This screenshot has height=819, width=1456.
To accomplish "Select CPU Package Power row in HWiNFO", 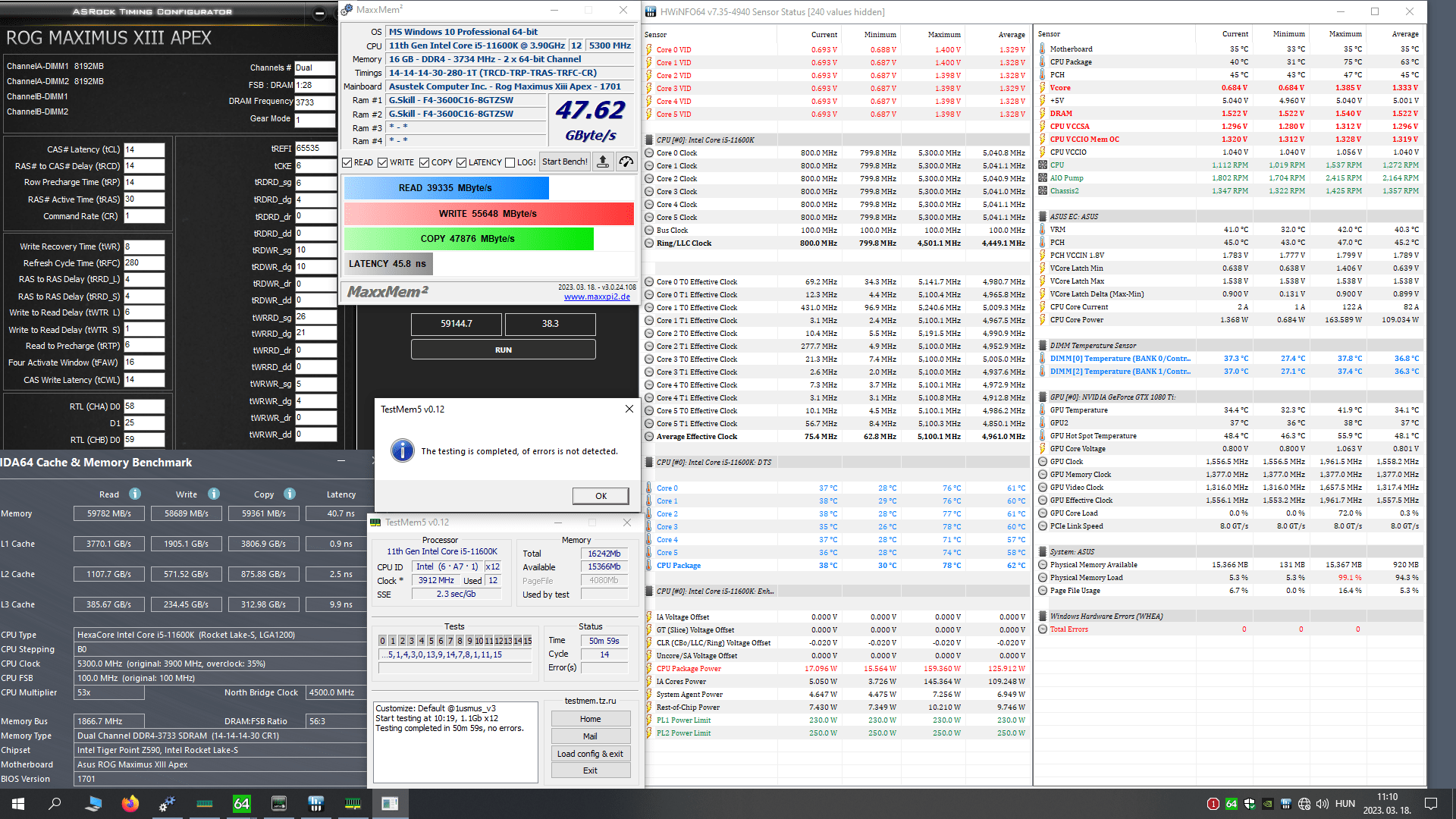I will pyautogui.click(x=836, y=669).
